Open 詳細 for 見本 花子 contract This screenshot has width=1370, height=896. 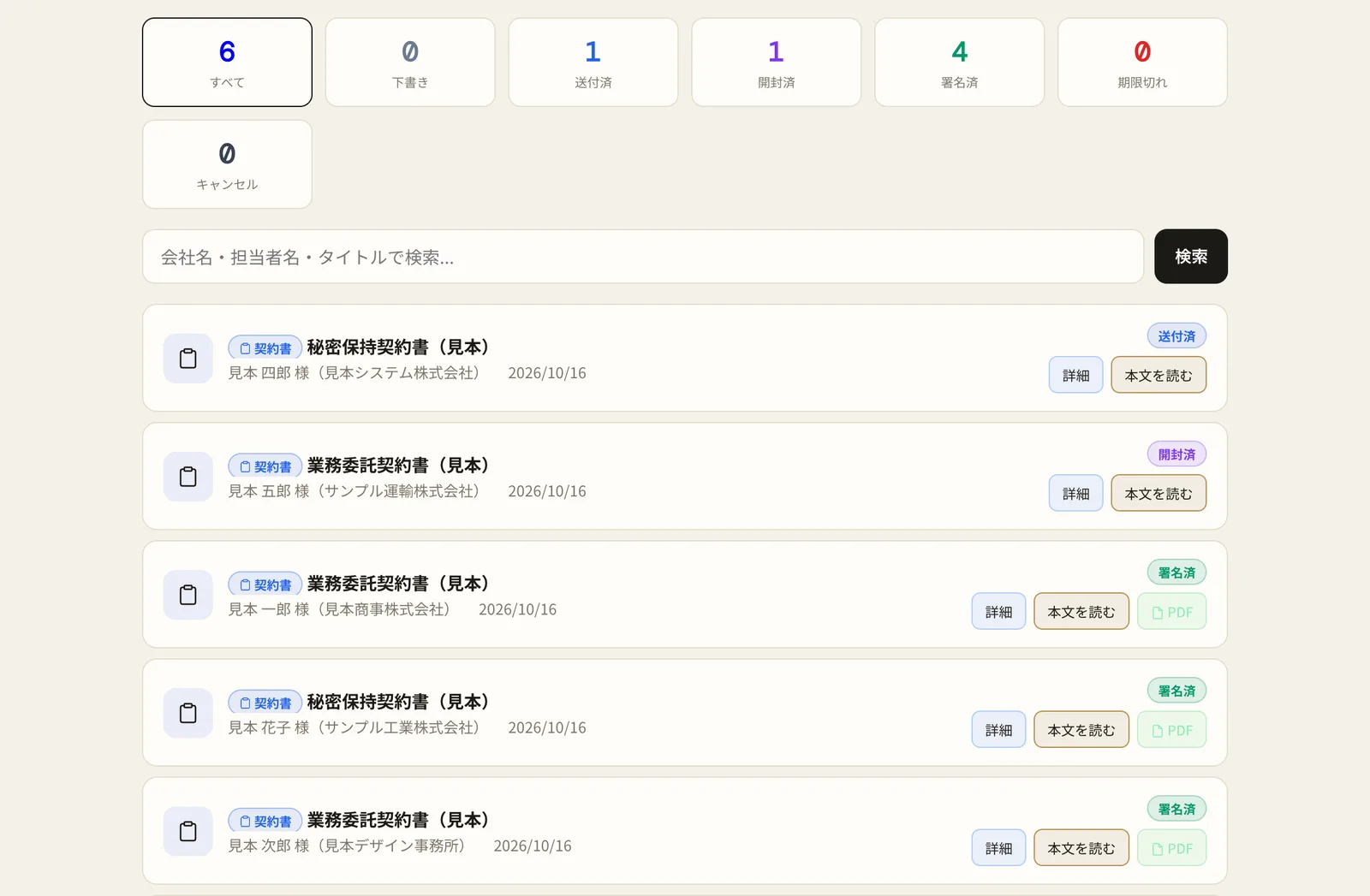point(999,729)
